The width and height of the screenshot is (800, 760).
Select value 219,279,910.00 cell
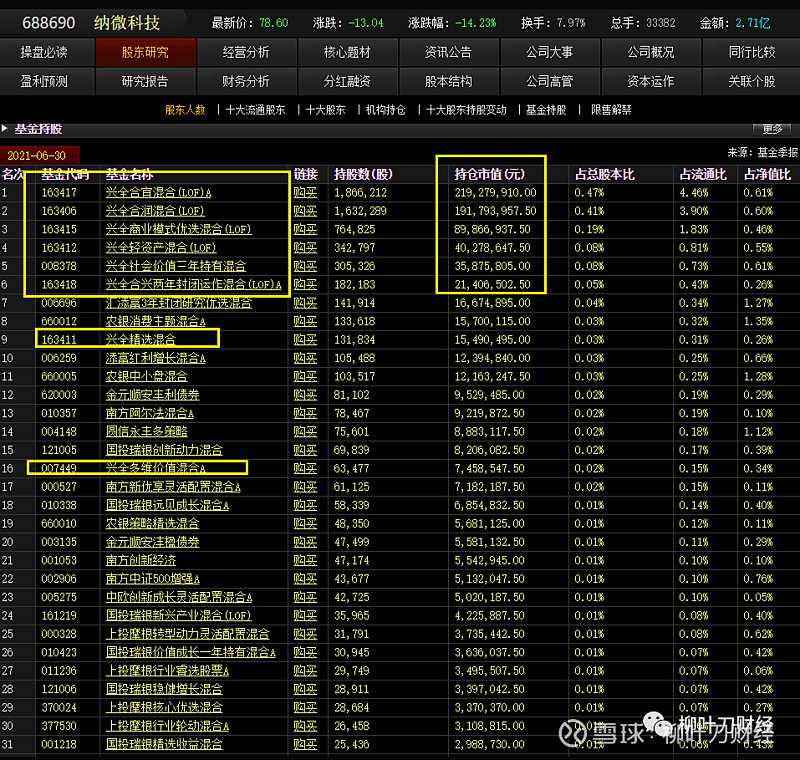(495, 193)
